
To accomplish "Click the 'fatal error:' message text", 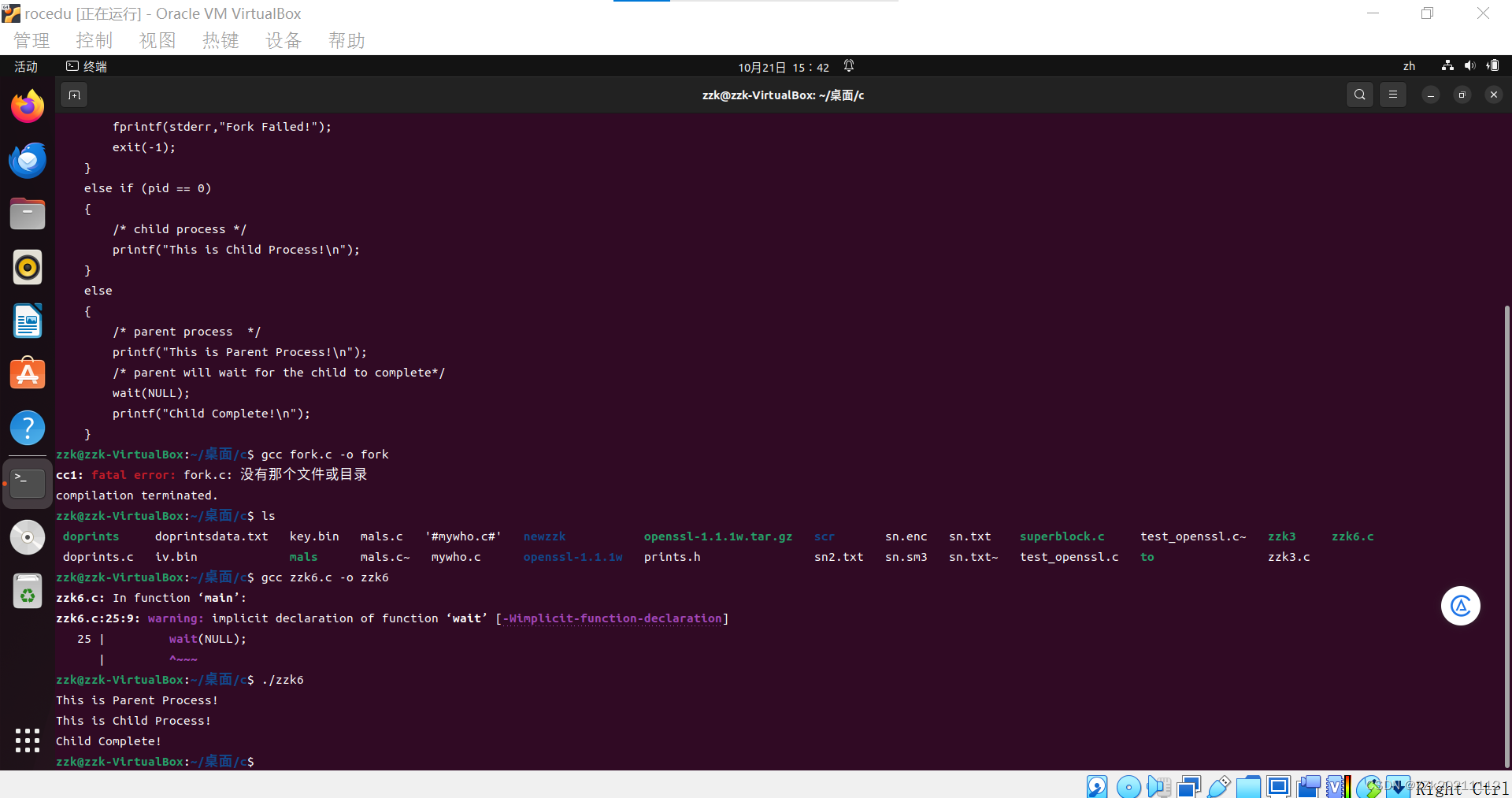I will click(133, 475).
